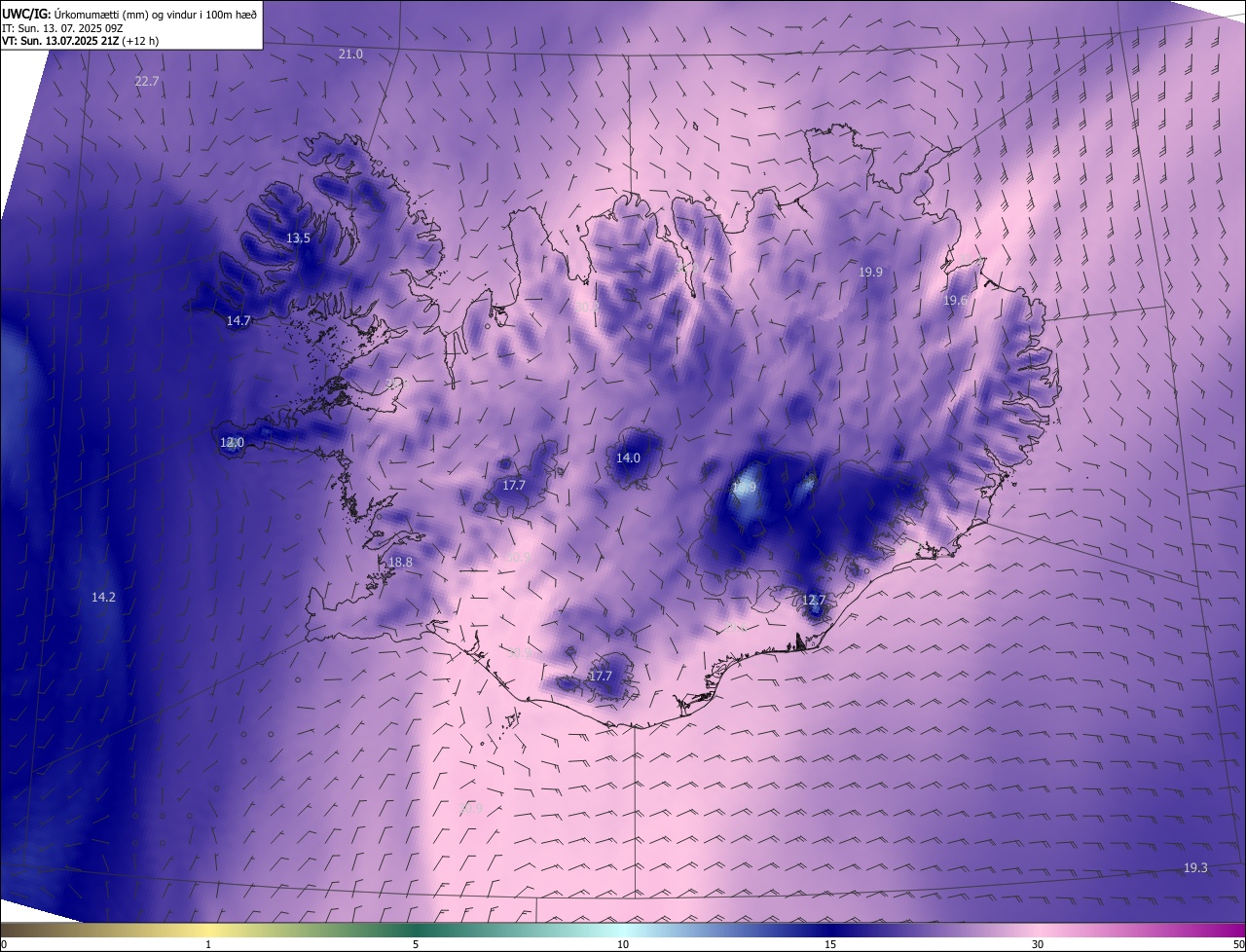Click the 30 label on the color scale

tap(1038, 945)
